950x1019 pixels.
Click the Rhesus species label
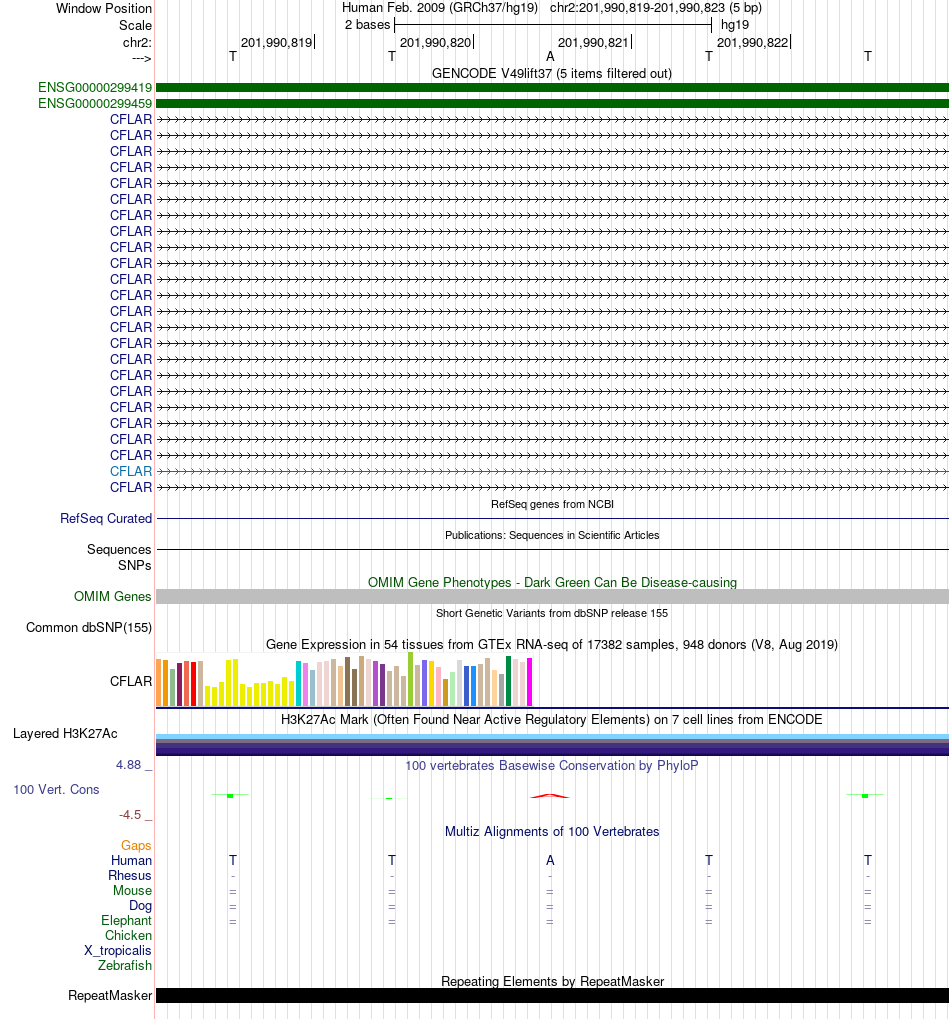tap(130, 875)
